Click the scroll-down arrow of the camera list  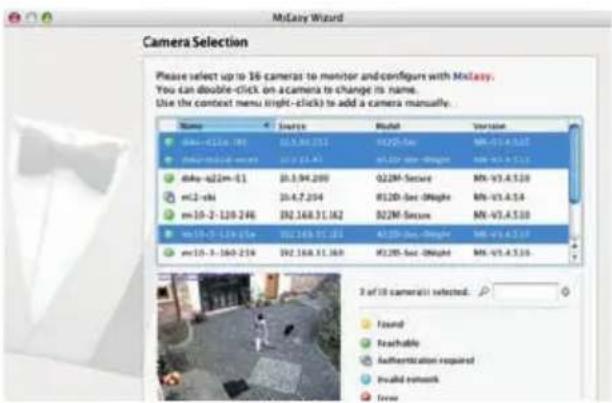coord(574,257)
